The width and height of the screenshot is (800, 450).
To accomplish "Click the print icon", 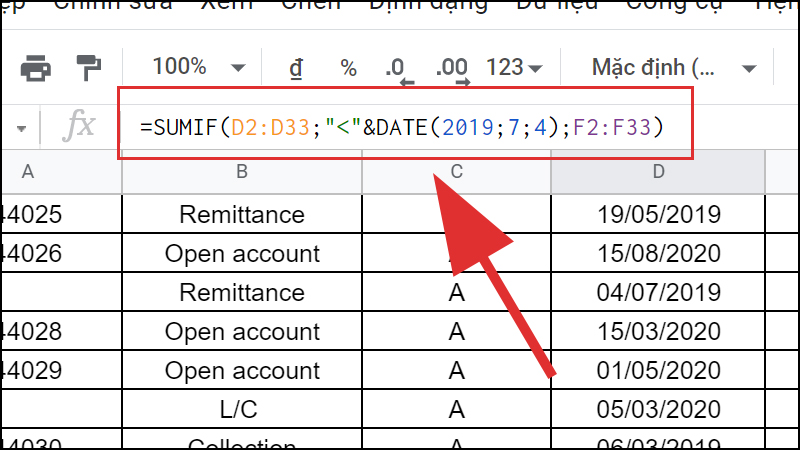I will (36, 68).
